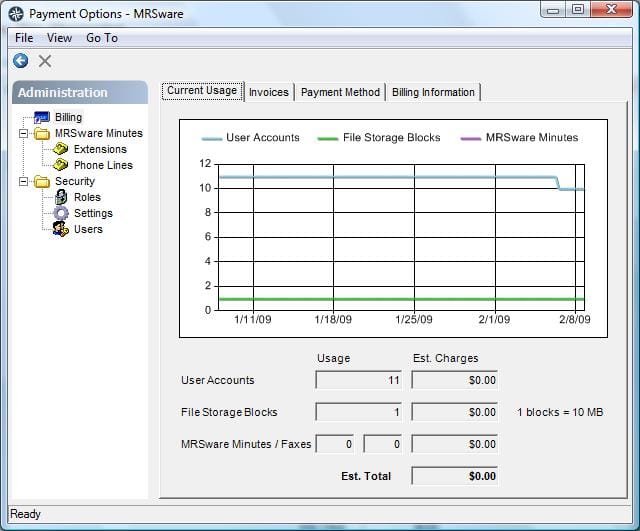Click MRSware Minutes / Faxes charges field
Image resolution: width=640 pixels, height=531 pixels.
455,444
